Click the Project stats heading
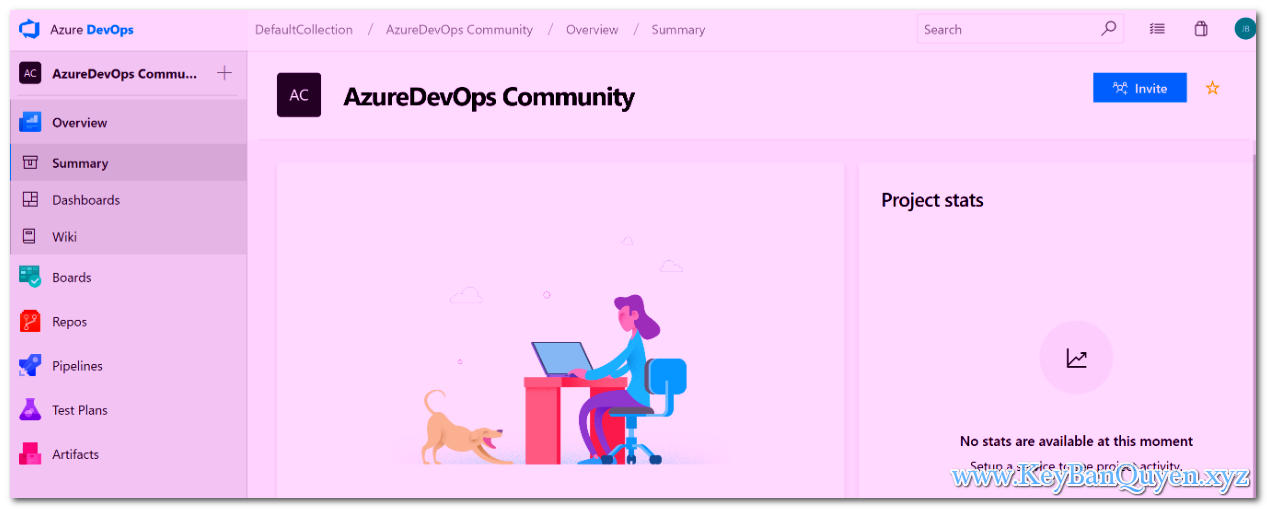 pos(932,200)
